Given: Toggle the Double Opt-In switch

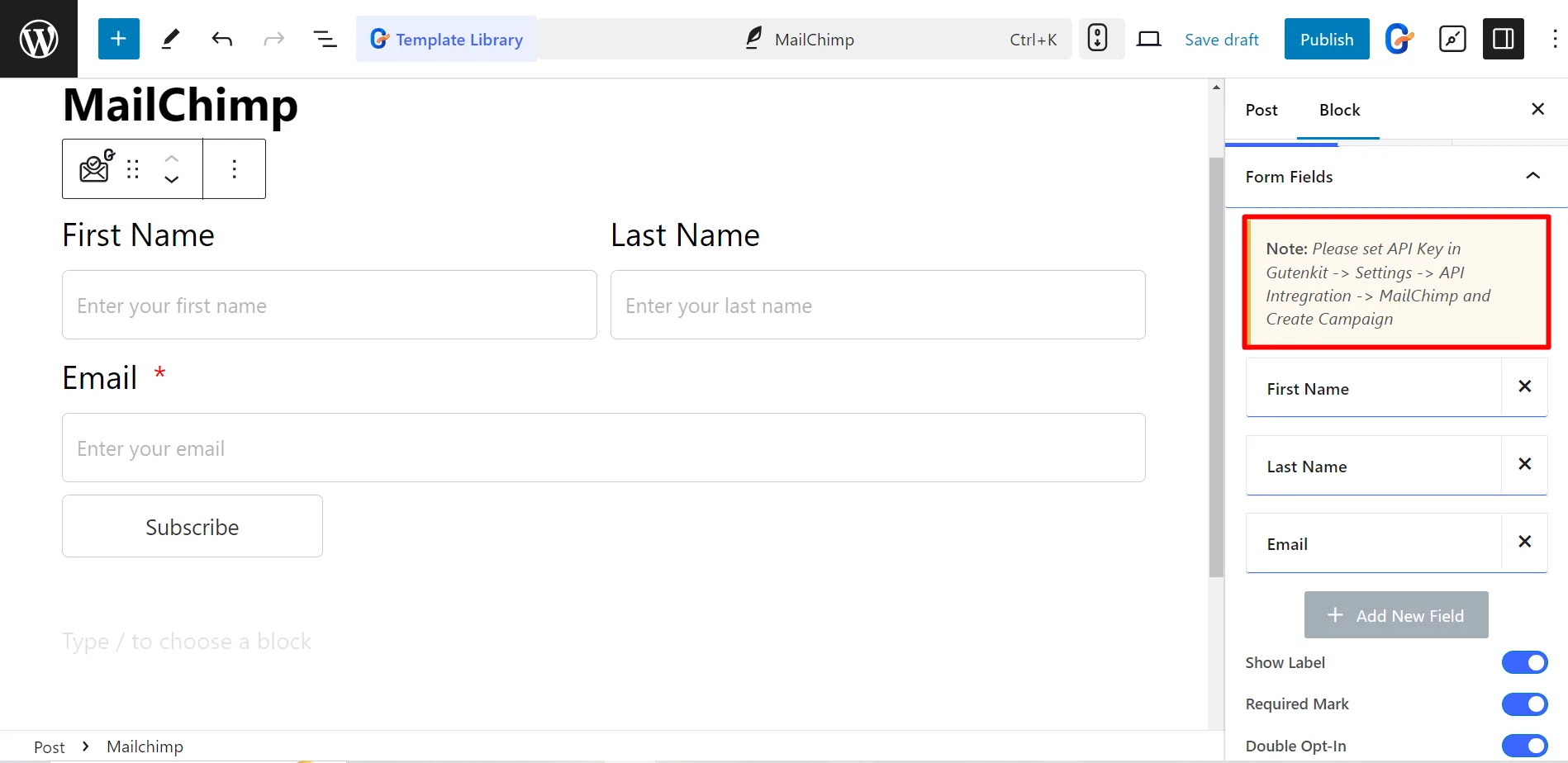Looking at the screenshot, I should 1524,746.
